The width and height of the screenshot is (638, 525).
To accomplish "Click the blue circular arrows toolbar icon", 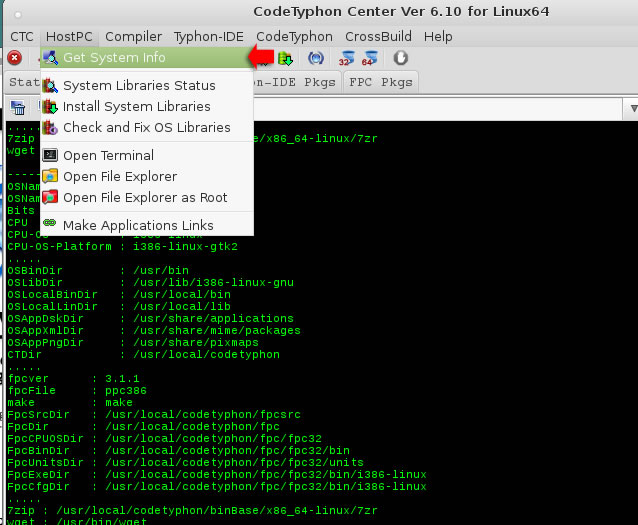I will tap(316, 58).
